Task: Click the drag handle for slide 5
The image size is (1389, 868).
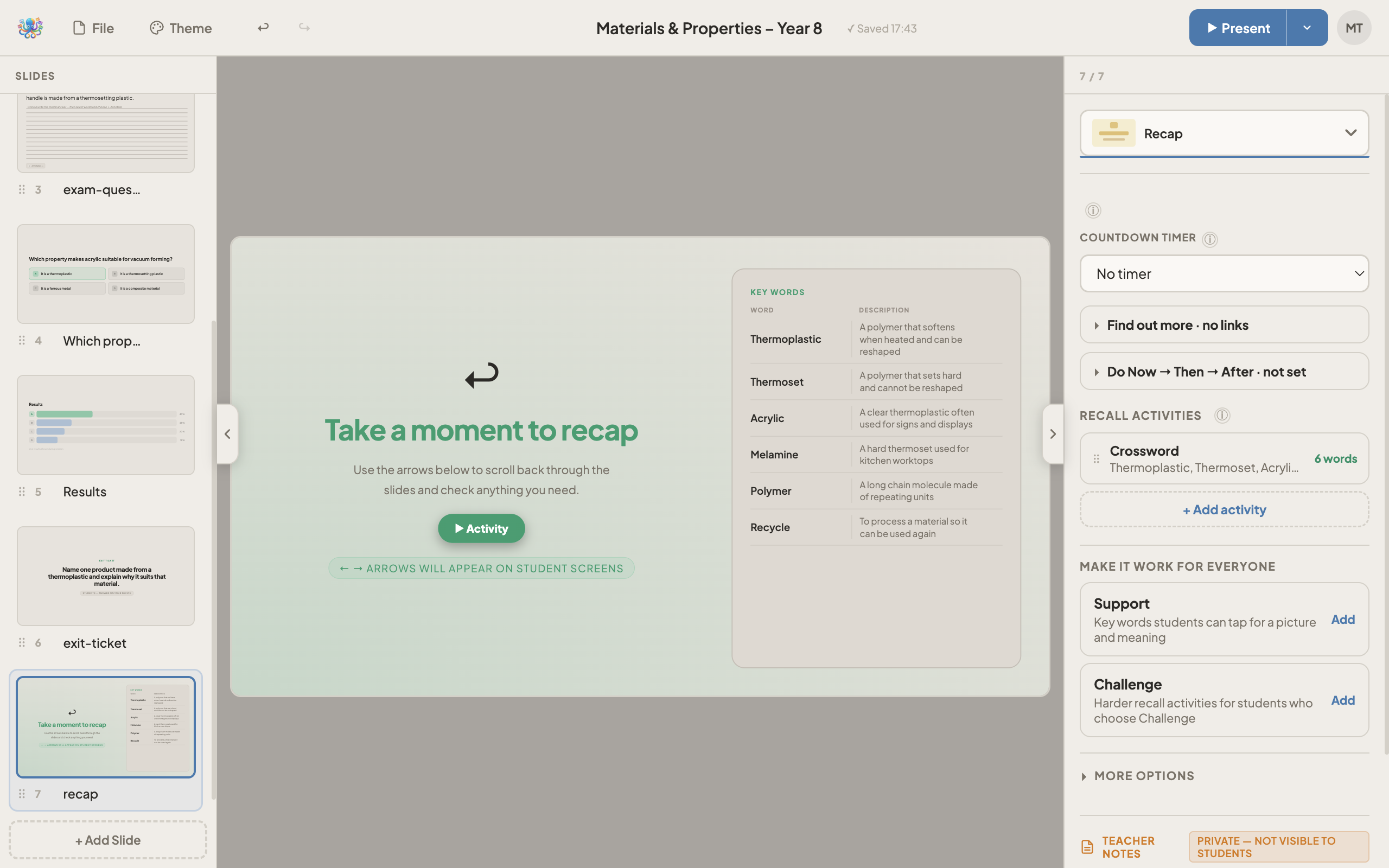Action: coord(22,492)
